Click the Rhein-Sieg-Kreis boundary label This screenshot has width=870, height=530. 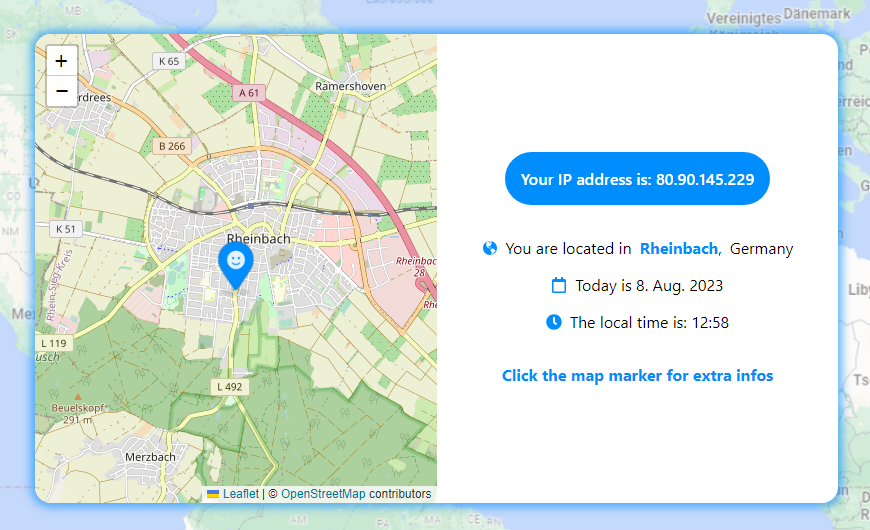pos(59,286)
